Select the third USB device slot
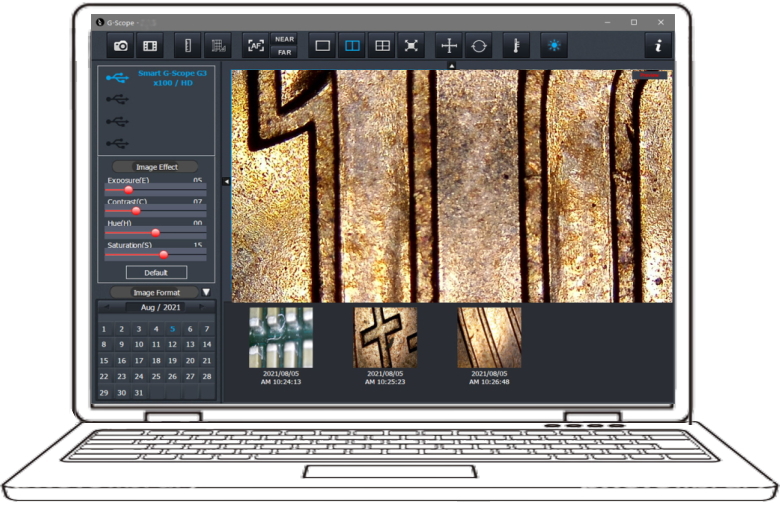 click(117, 121)
